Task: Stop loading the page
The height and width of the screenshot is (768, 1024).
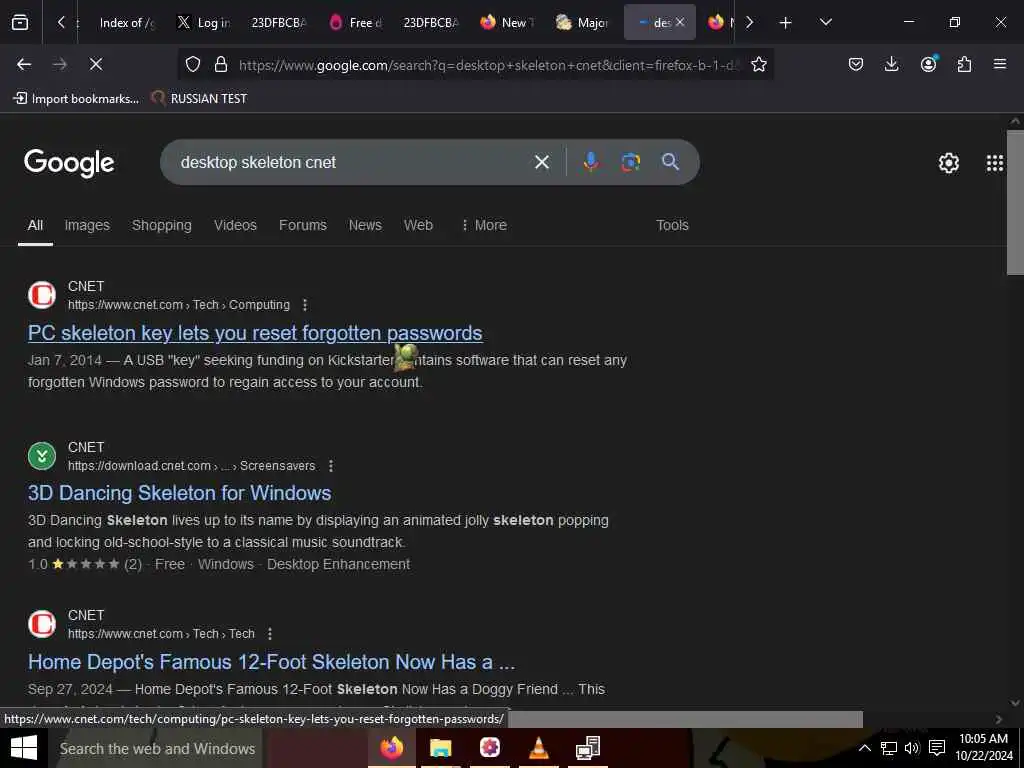Action: click(x=95, y=64)
